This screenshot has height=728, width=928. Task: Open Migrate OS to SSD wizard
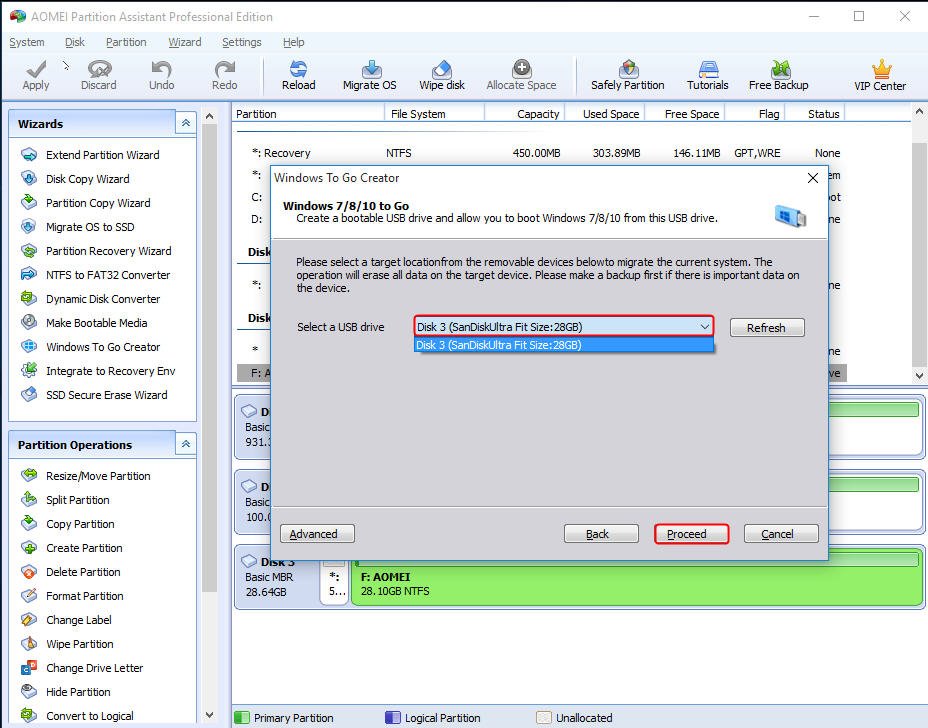pyautogui.click(x=78, y=227)
